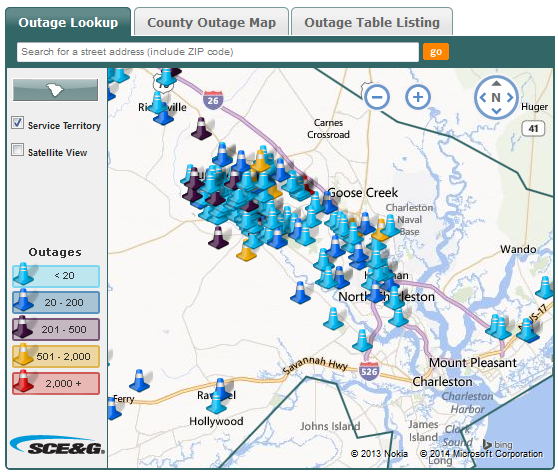Click the orange go button
Screen dimensions: 558x473
click(x=436, y=52)
